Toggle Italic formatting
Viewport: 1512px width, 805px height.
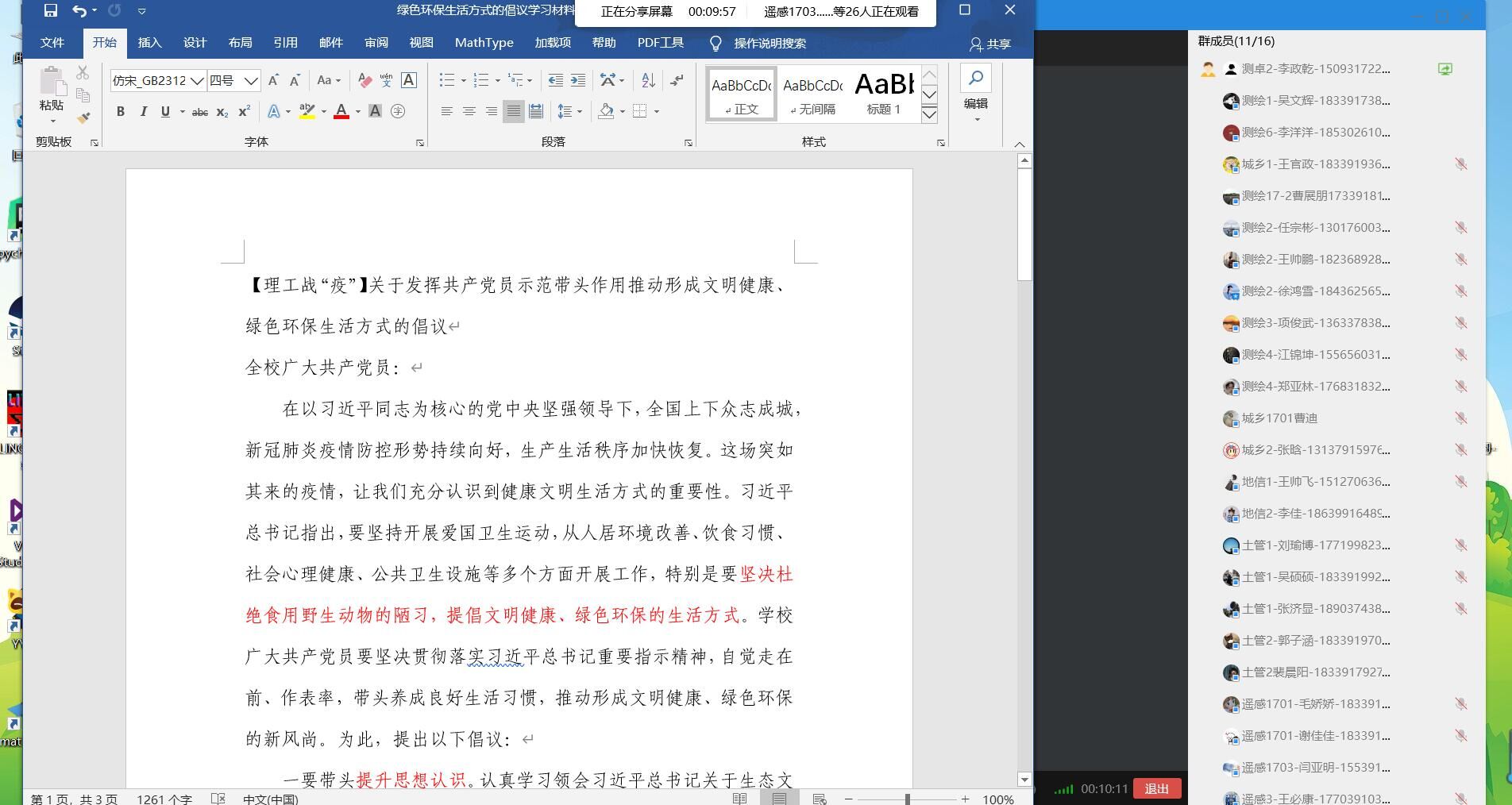click(x=143, y=111)
